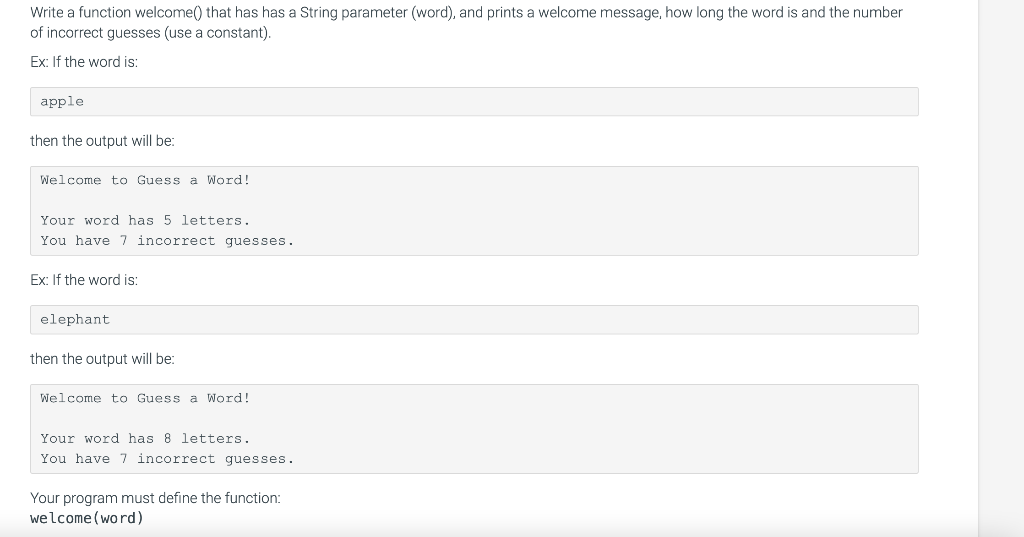The width and height of the screenshot is (1024, 537).
Task: Click the 'apple' example input box
Action: pyautogui.click(x=474, y=101)
